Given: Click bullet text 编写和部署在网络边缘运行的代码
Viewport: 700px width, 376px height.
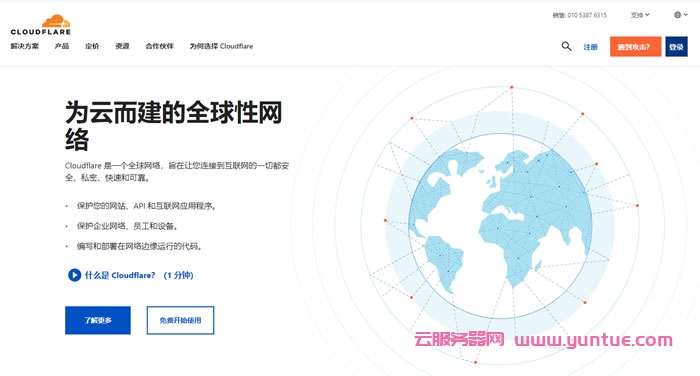Looking at the screenshot, I should coord(139,246).
